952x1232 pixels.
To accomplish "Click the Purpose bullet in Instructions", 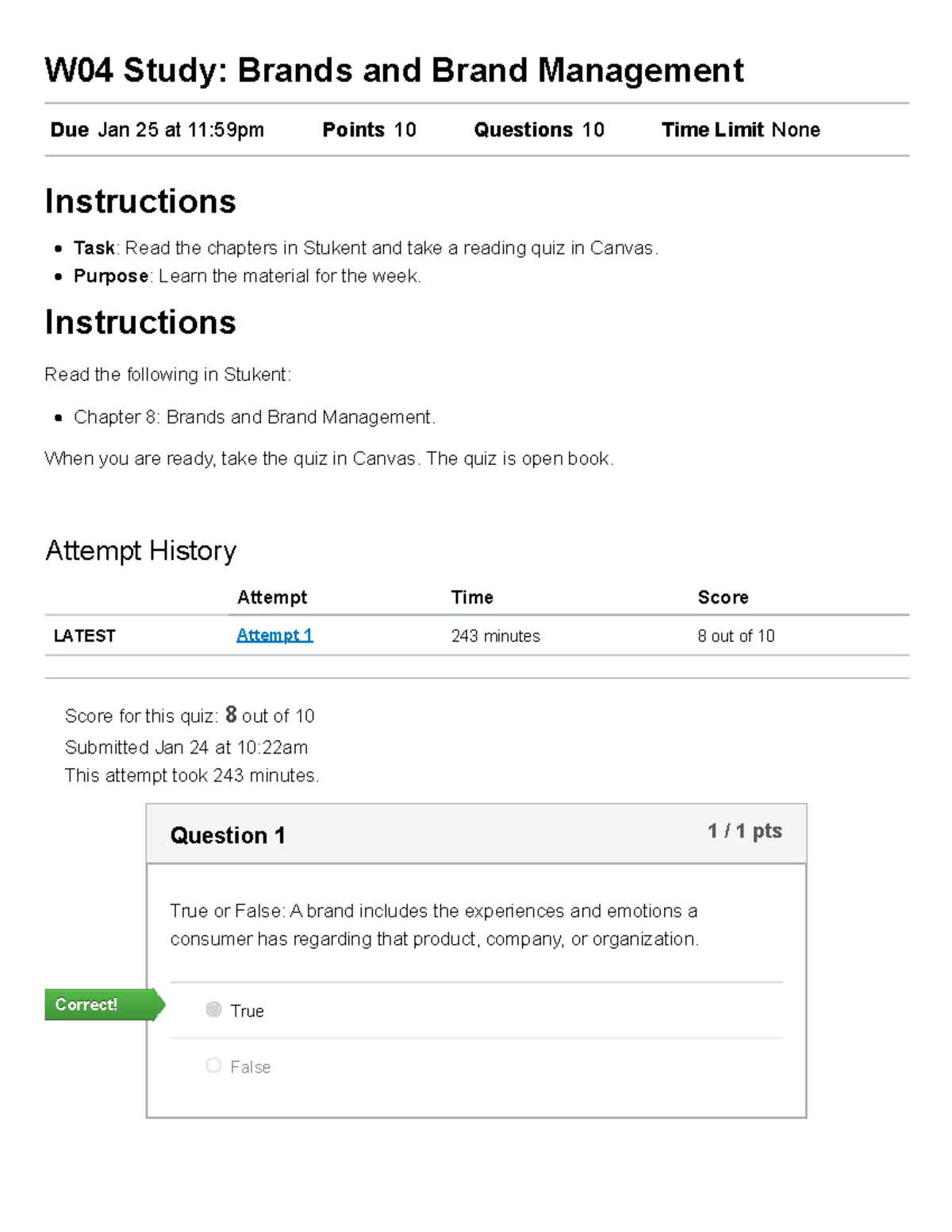I will (x=247, y=276).
